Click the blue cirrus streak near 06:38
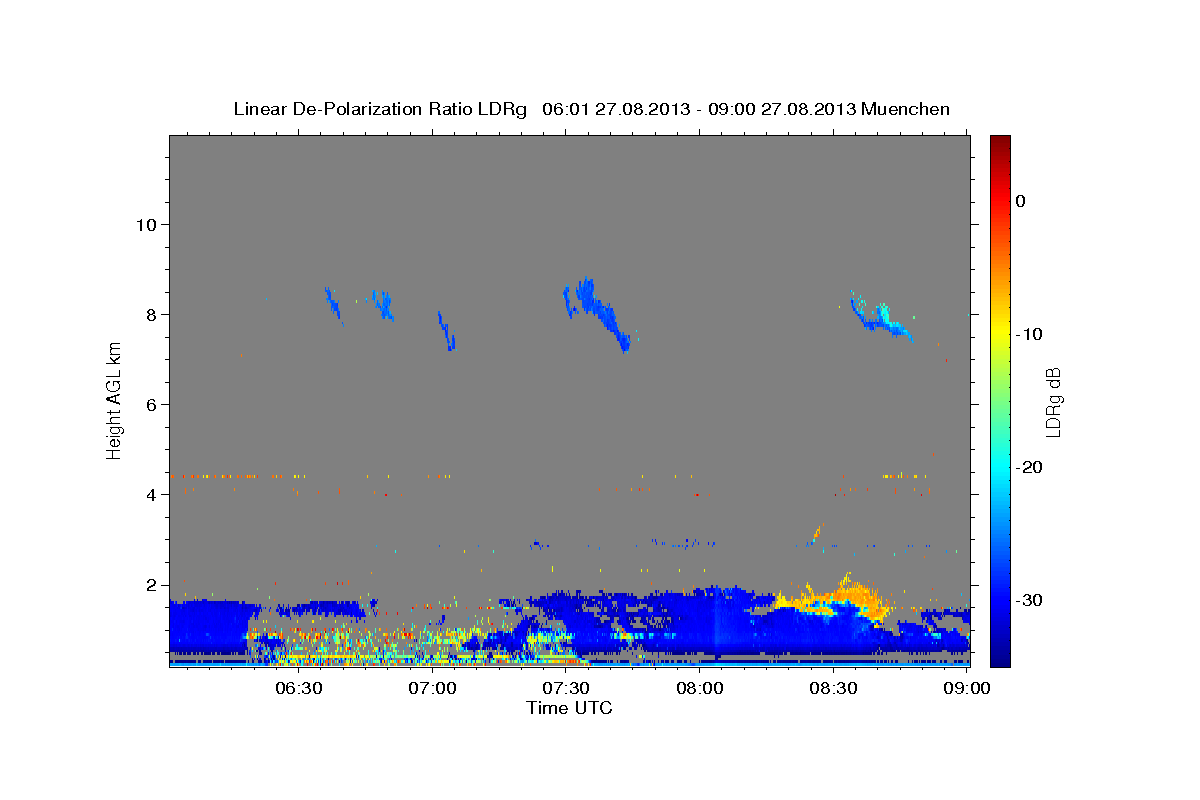Image resolution: width=1200 pixels, height=800 pixels. [333, 303]
